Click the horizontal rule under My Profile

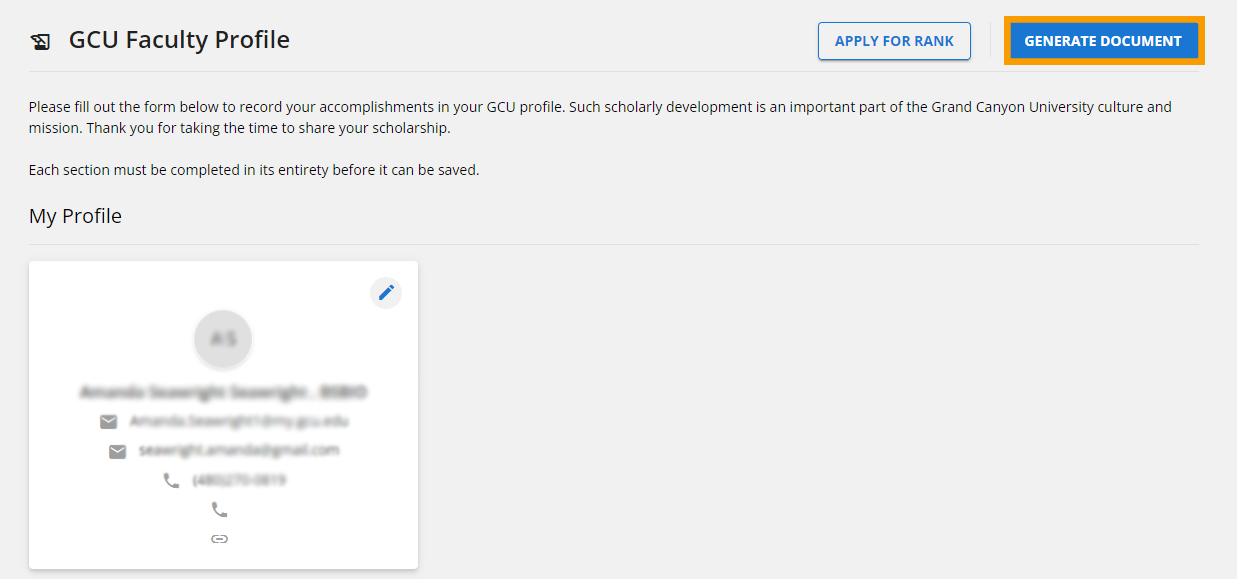pyautogui.click(x=613, y=244)
